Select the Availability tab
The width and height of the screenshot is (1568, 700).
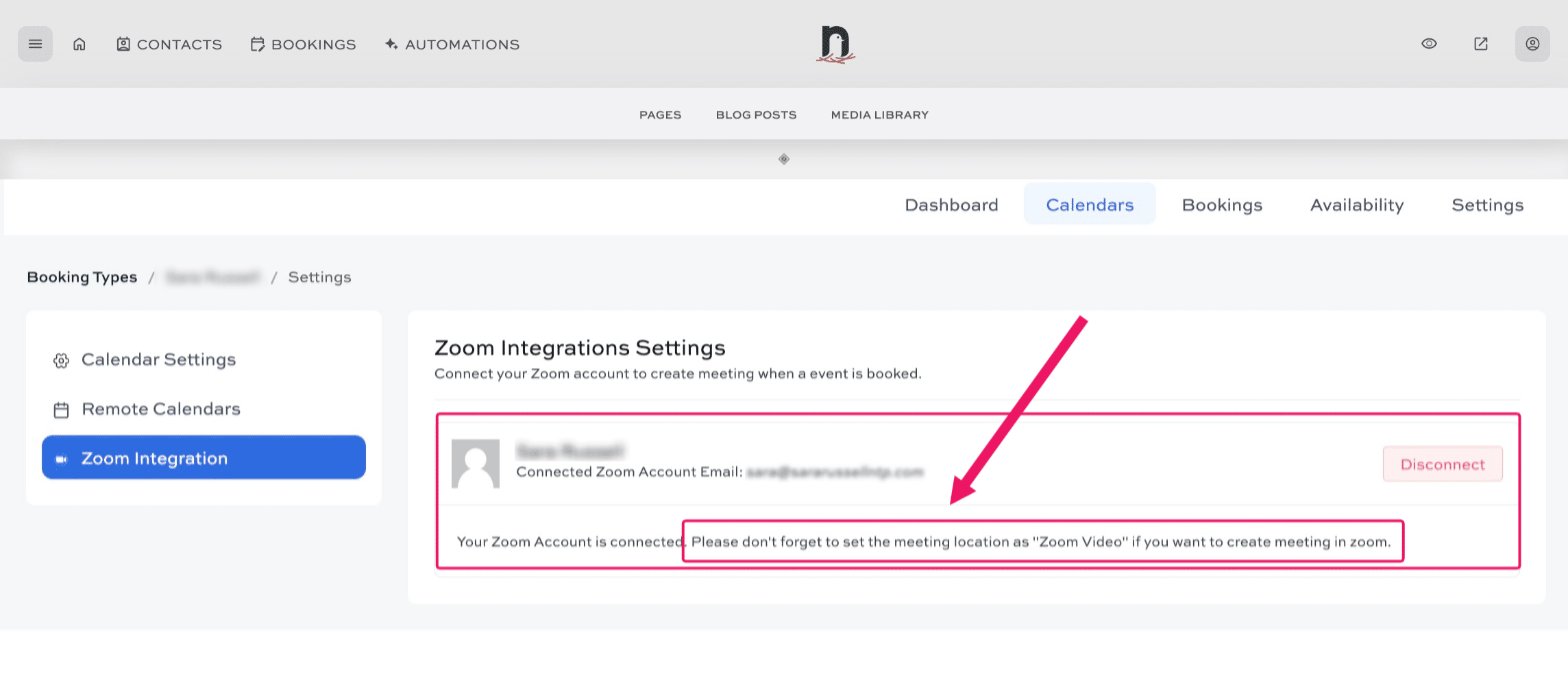pos(1357,205)
